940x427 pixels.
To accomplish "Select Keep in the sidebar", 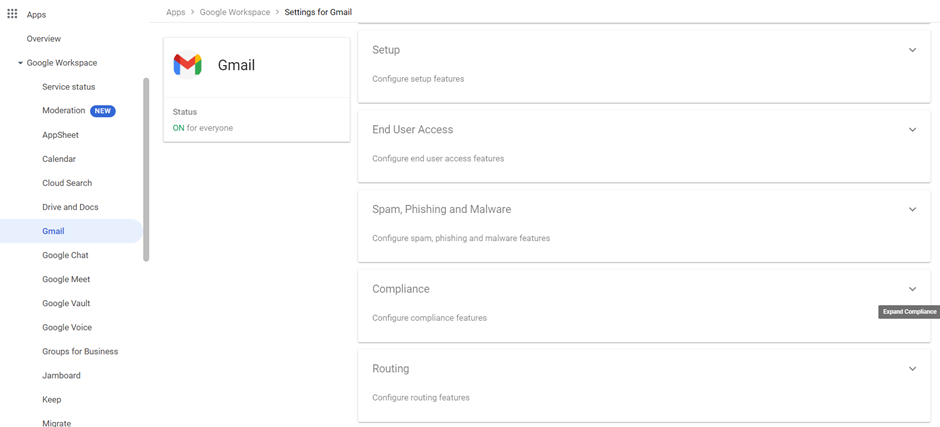I will 52,399.
